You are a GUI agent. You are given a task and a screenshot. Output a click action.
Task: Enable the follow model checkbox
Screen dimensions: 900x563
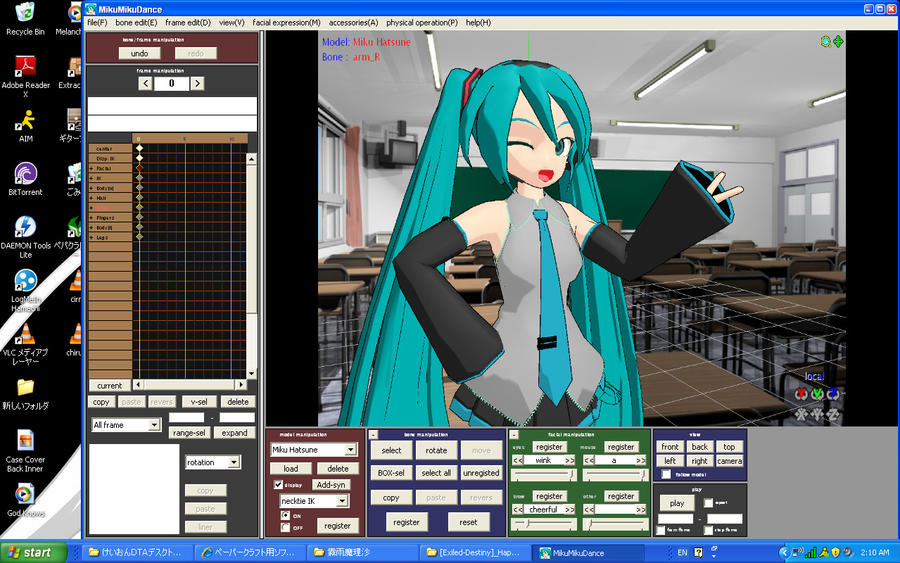click(x=666, y=475)
